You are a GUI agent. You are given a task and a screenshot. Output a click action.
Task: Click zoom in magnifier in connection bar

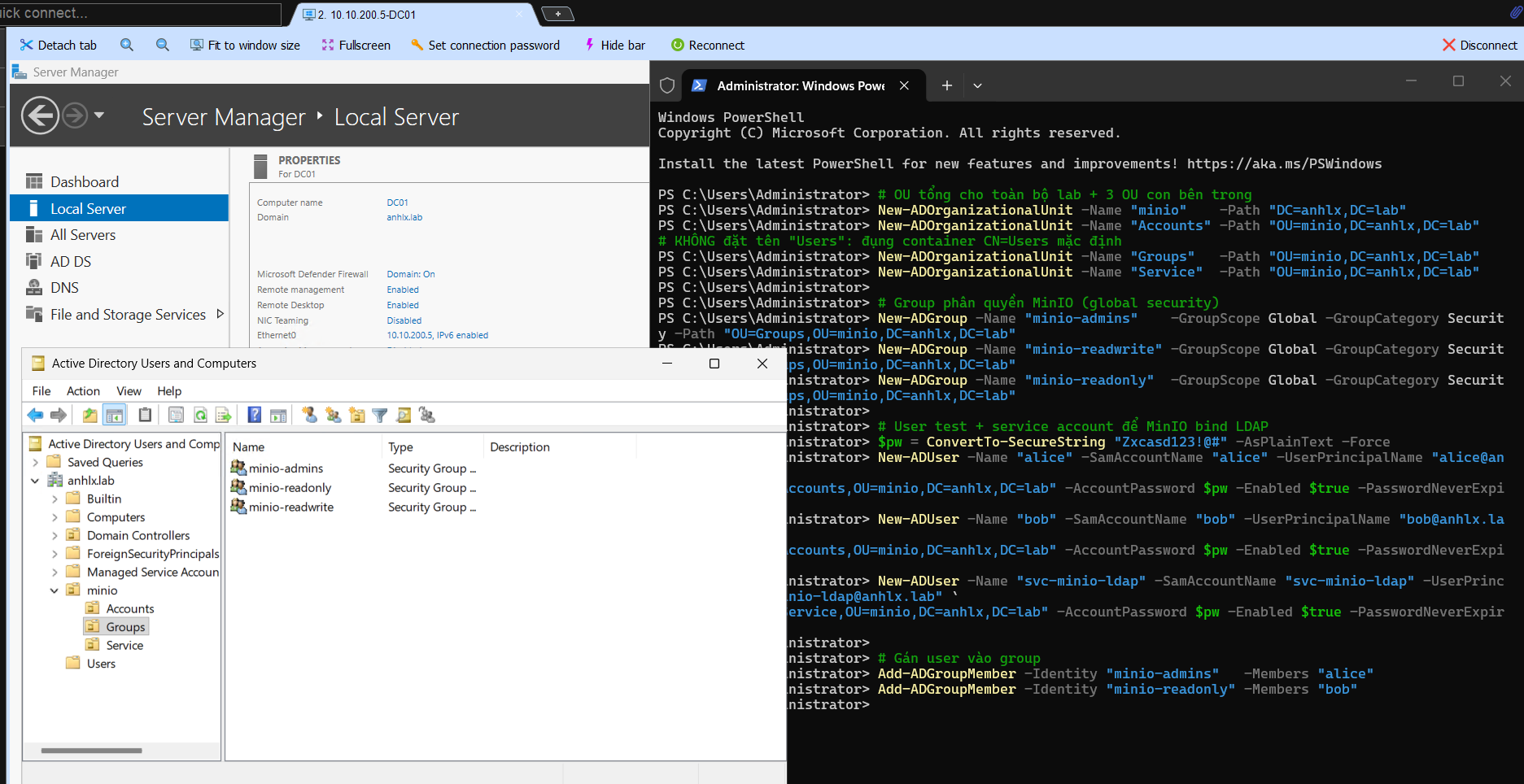127,45
